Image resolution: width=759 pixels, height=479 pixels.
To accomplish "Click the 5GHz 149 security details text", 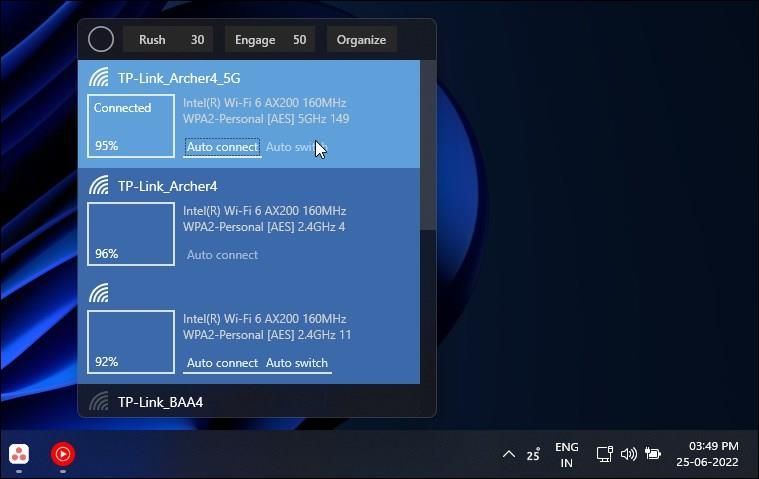I will pos(266,119).
